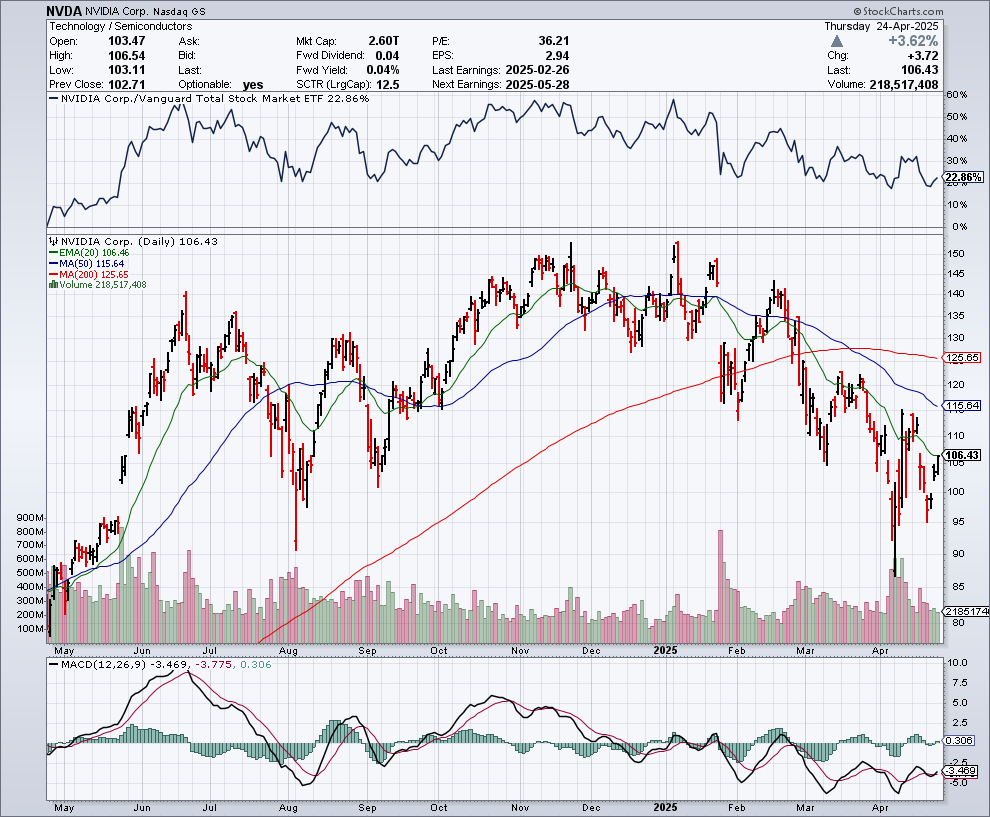Click the volume value tag on the price panel's right edge
The image size is (990, 817).
966,611
